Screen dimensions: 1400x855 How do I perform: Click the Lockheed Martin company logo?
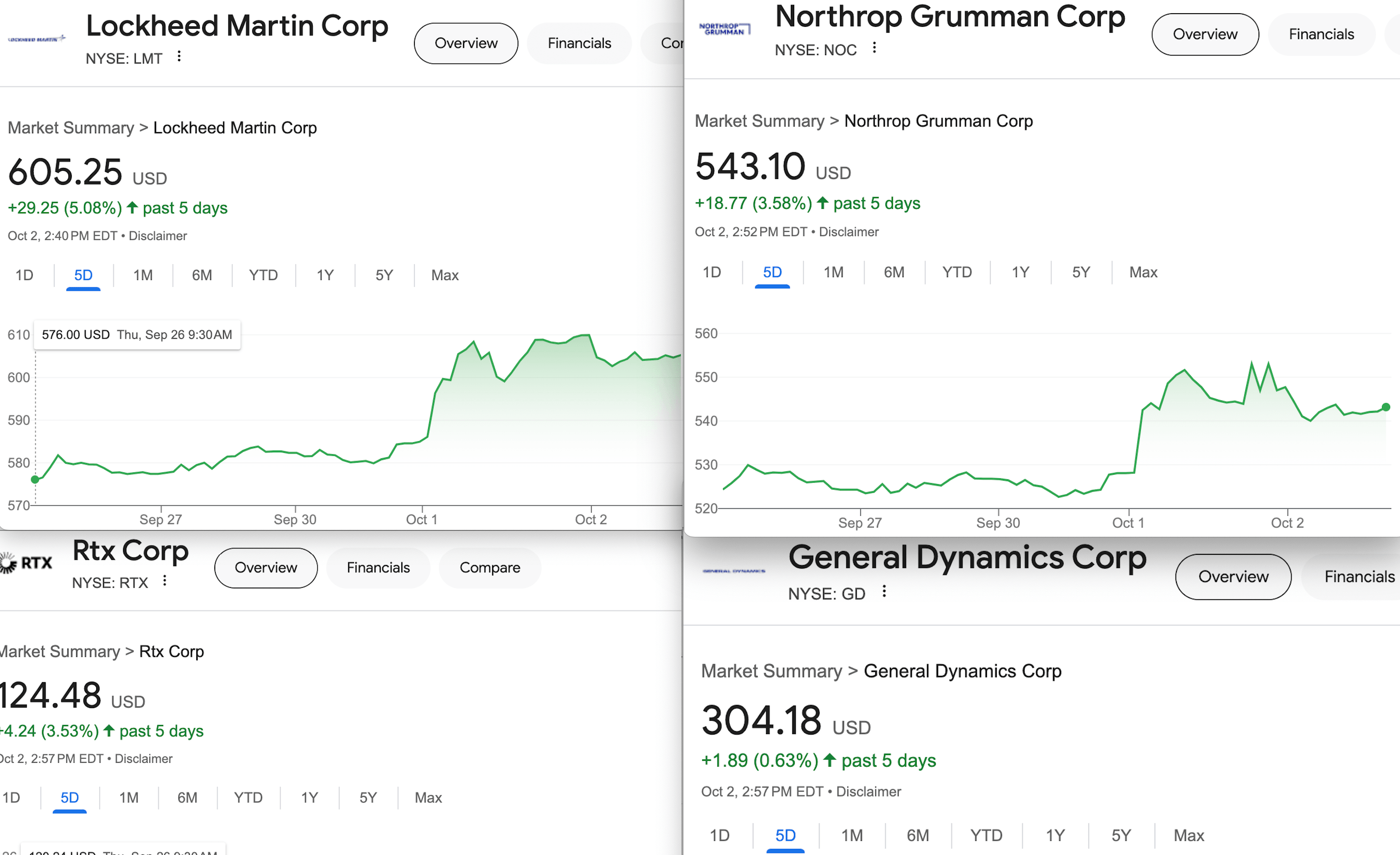pos(37,39)
